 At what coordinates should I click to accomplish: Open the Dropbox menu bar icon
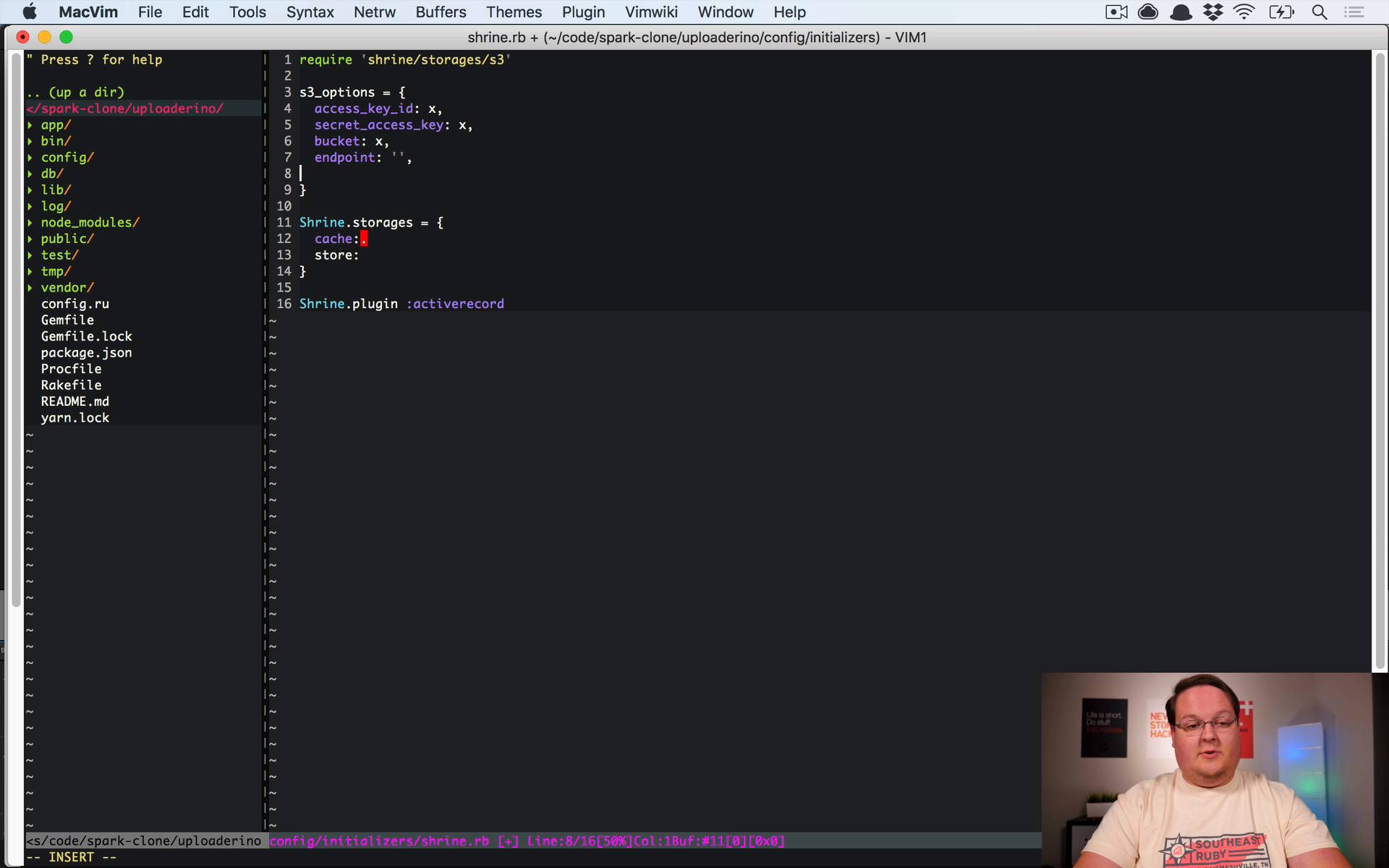coord(1213,12)
